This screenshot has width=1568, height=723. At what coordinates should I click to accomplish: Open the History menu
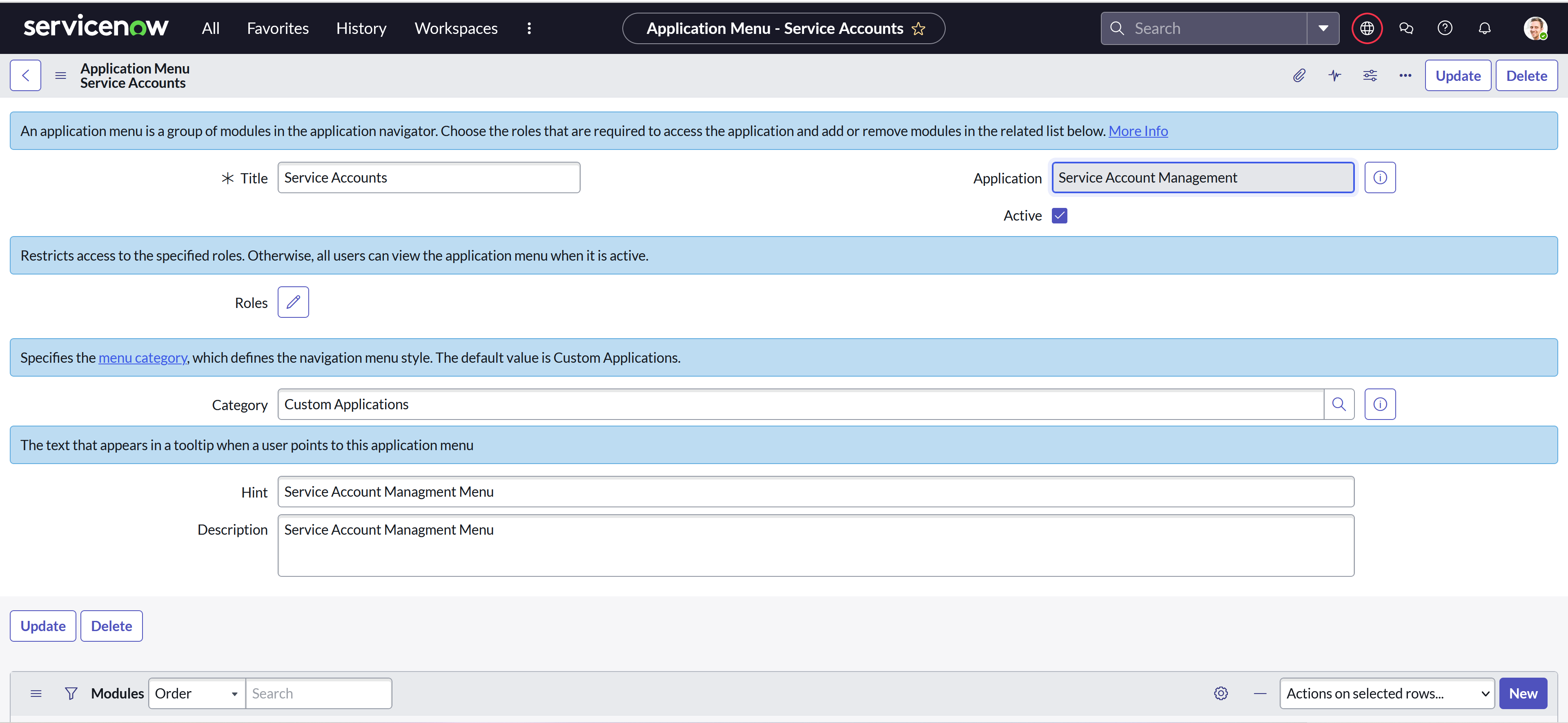click(361, 27)
